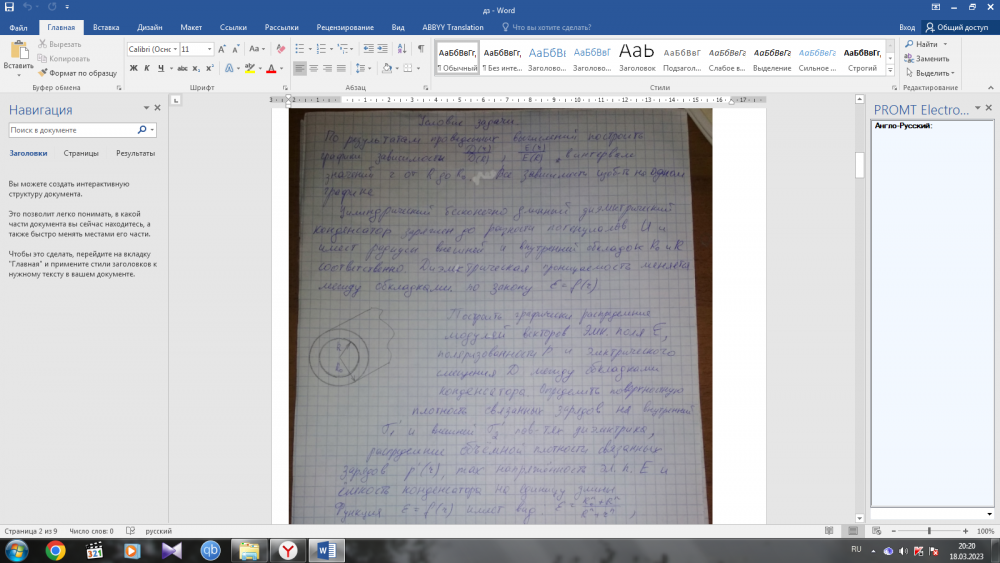Switch to Макет tab
Viewport: 1000px width, 563px height.
(191, 27)
